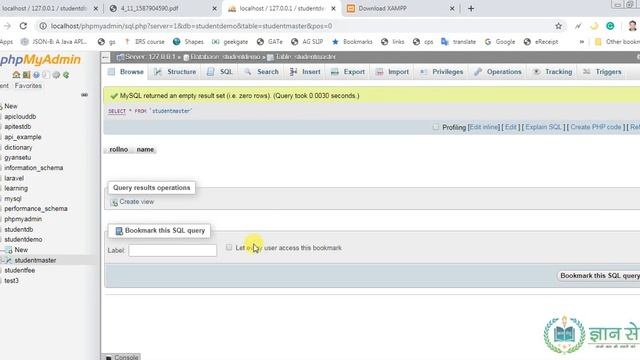
Task: Click the Bookmark this SQL query button
Action: point(600,276)
